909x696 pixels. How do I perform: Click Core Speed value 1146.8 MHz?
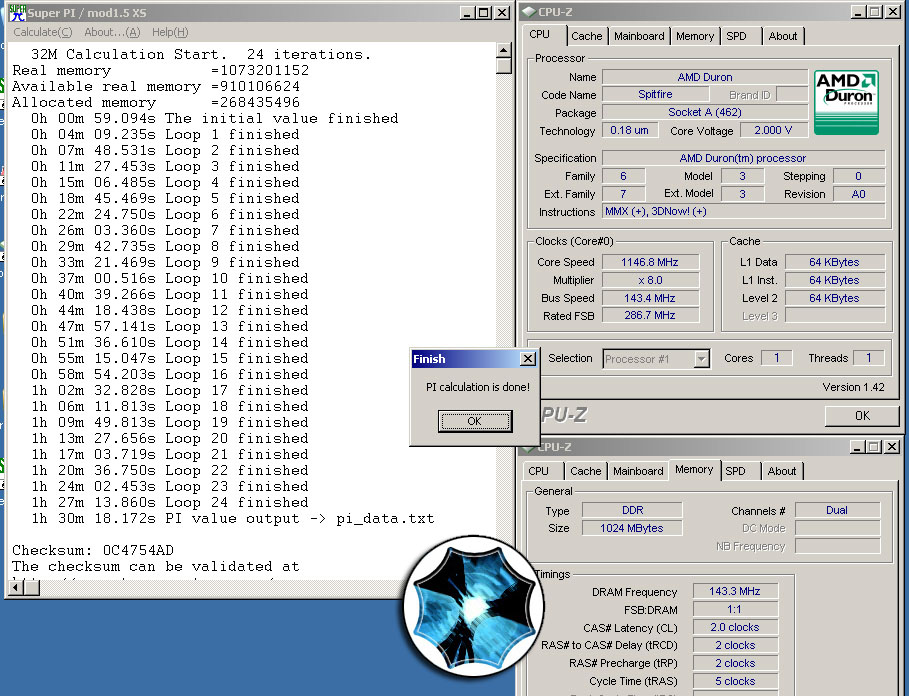(x=650, y=262)
